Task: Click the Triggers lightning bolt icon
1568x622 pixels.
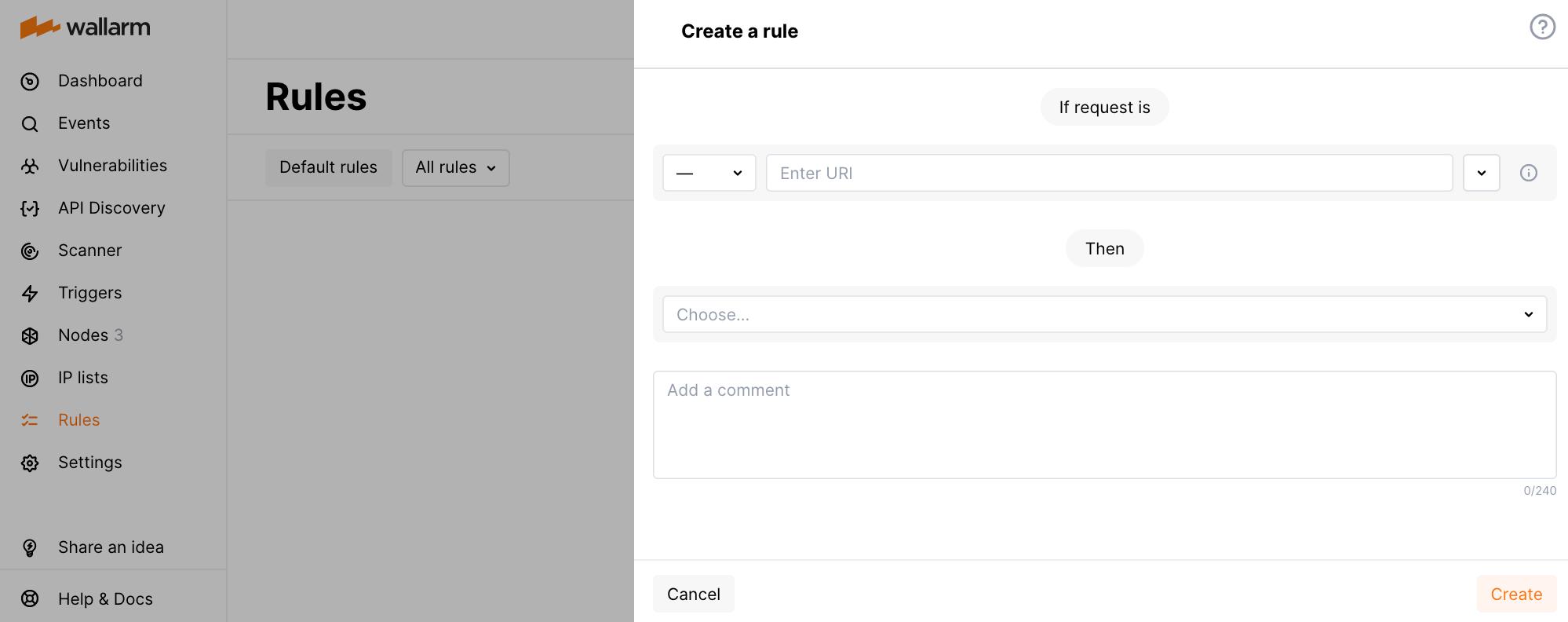Action: 30,294
